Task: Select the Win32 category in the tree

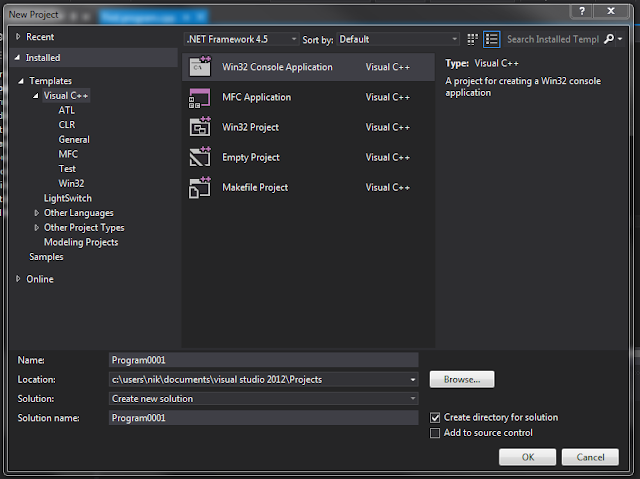Action: 71,184
